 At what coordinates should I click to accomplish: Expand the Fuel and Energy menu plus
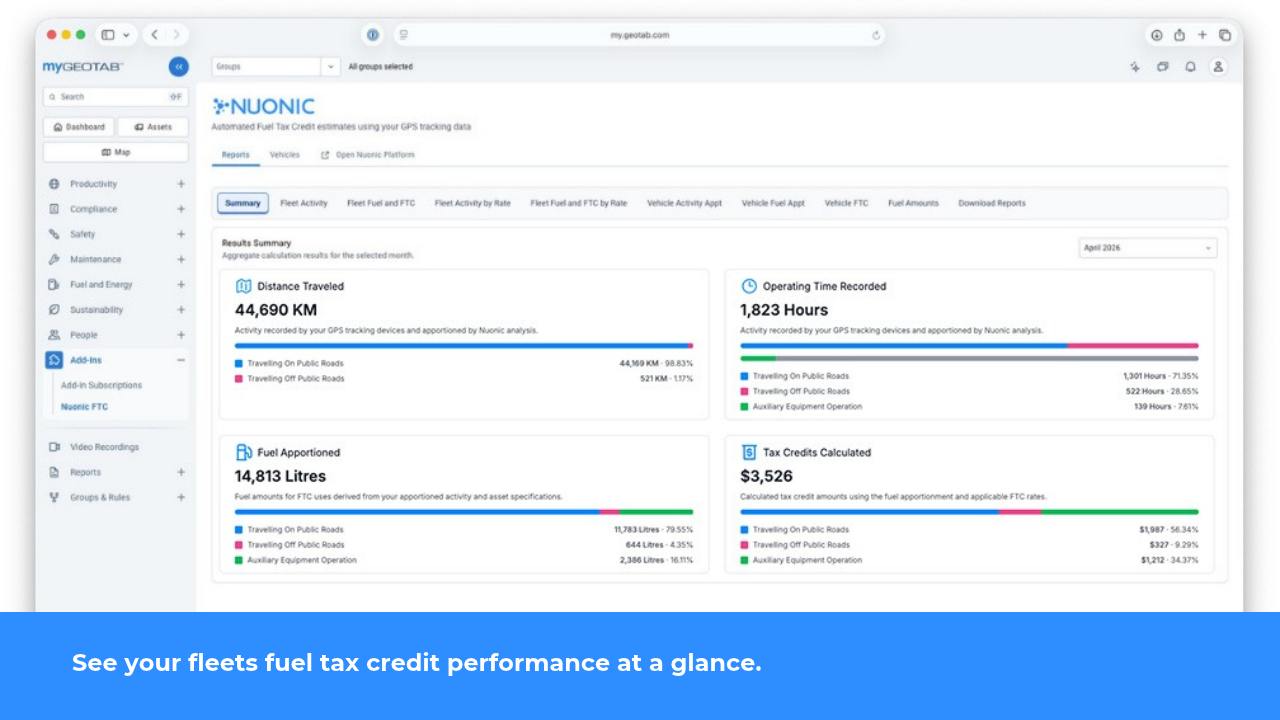[181, 284]
